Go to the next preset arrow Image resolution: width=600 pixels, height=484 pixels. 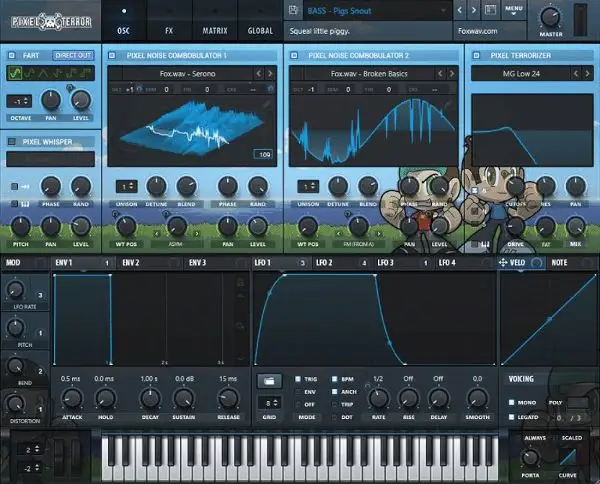pyautogui.click(x=476, y=11)
